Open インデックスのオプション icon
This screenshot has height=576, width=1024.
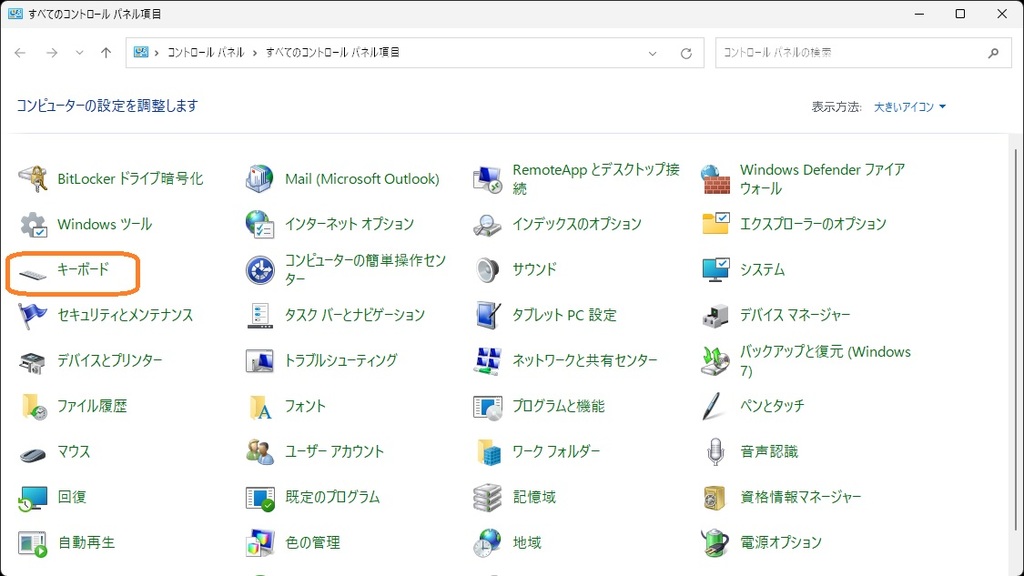(487, 224)
